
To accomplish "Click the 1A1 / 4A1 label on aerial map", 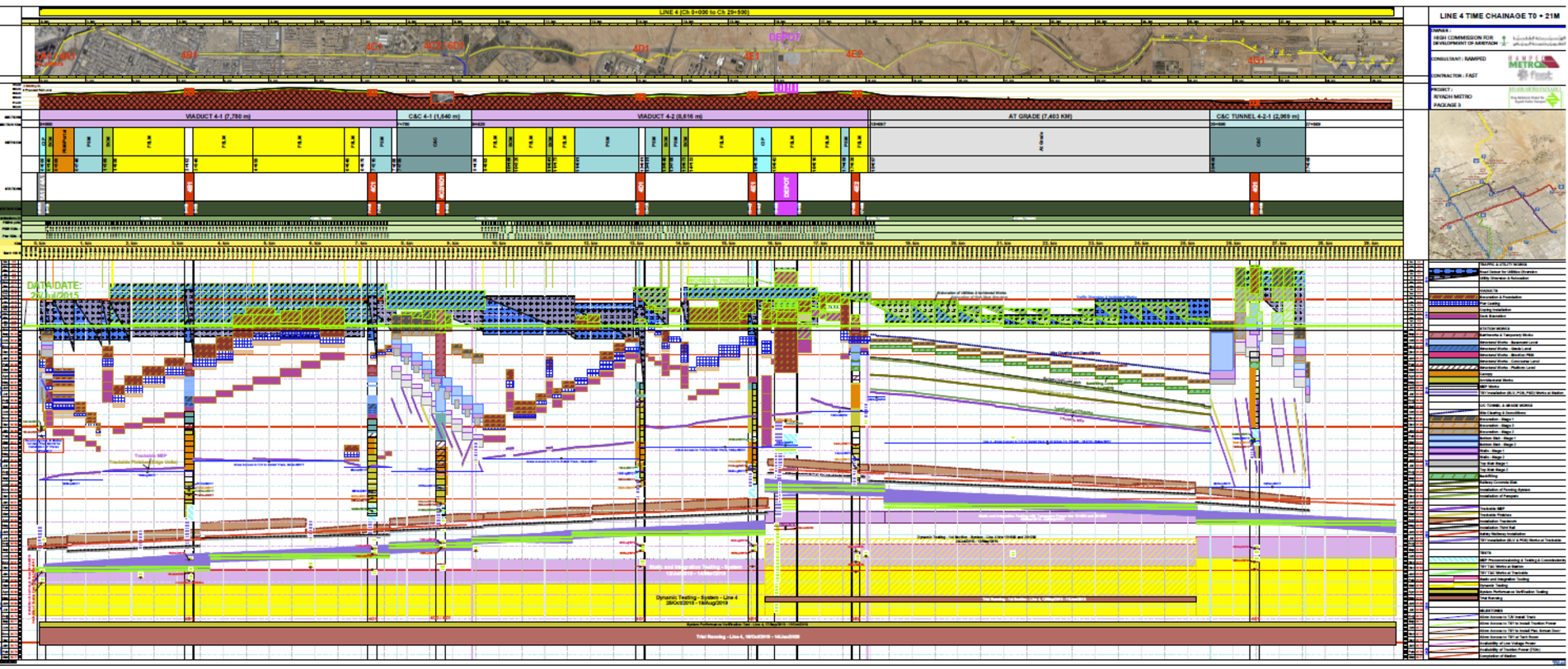I will [56, 57].
